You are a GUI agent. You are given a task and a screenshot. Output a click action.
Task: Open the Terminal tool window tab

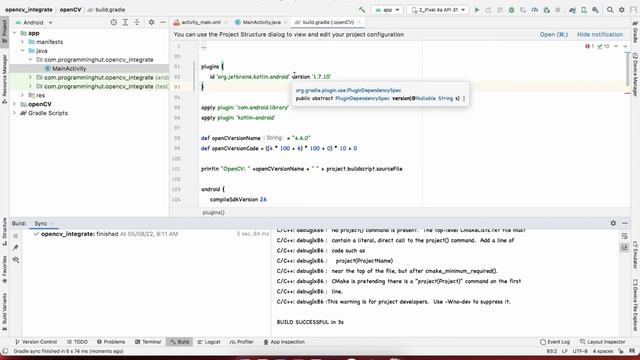(148, 342)
